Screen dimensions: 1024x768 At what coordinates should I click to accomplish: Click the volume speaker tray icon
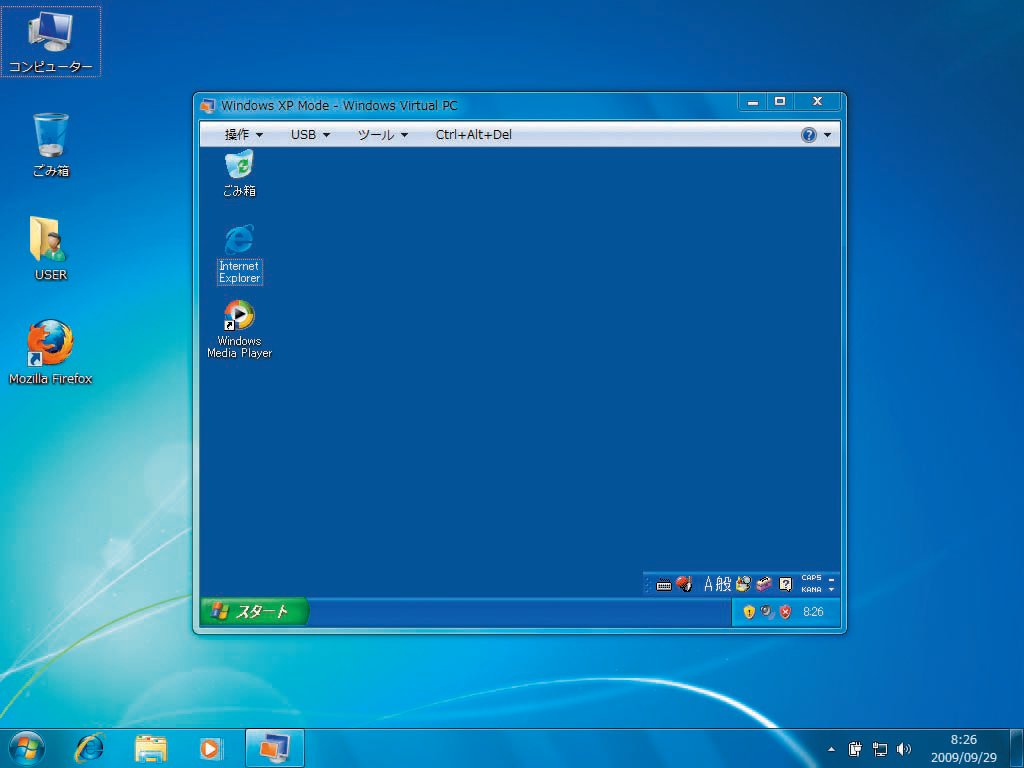coord(904,749)
